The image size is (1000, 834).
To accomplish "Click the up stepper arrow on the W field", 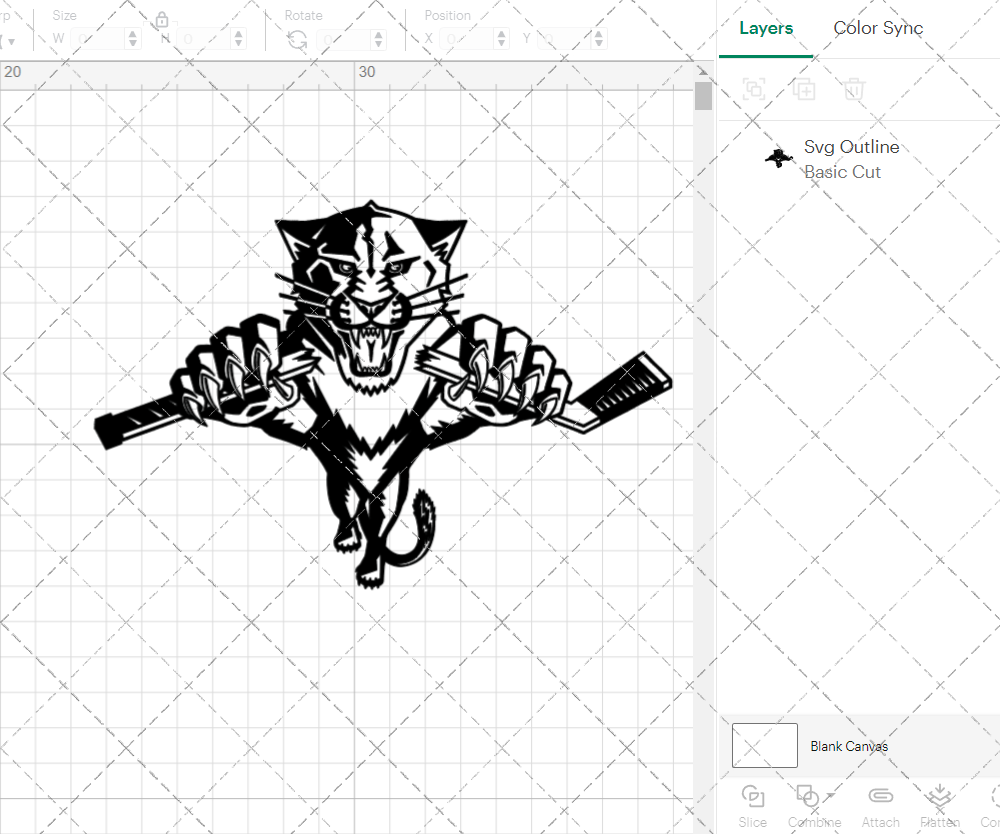I will pos(131,33).
